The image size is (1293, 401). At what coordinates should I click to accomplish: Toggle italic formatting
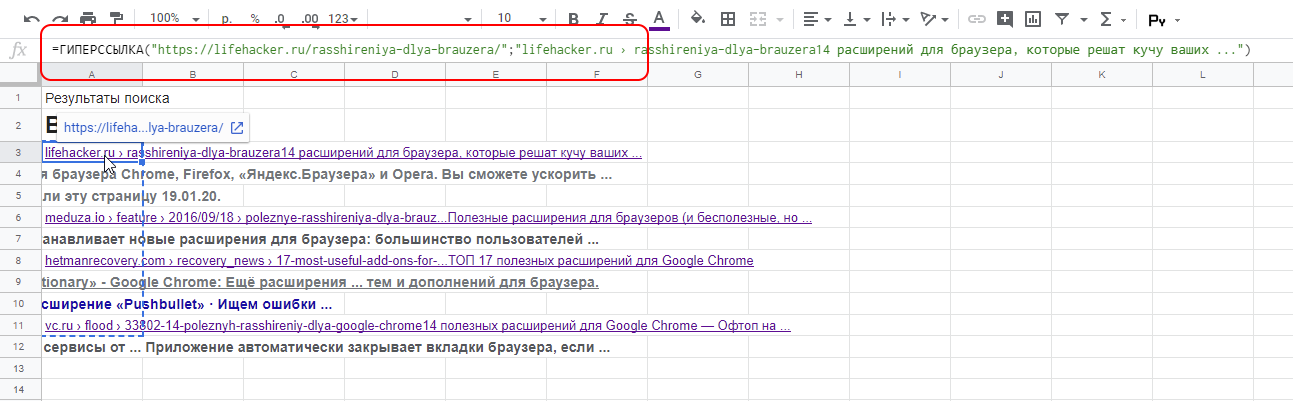tap(602, 19)
